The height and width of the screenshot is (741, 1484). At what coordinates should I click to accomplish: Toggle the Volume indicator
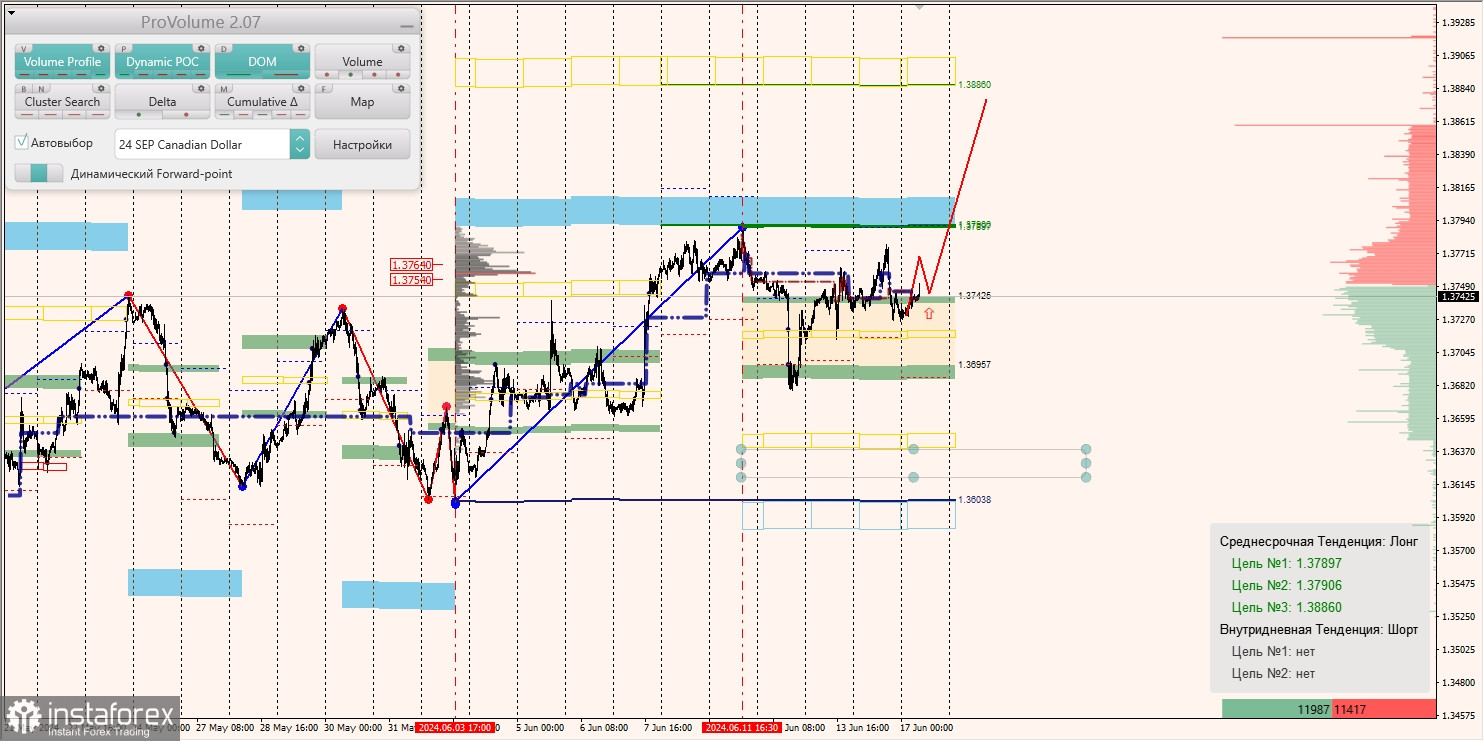point(362,61)
